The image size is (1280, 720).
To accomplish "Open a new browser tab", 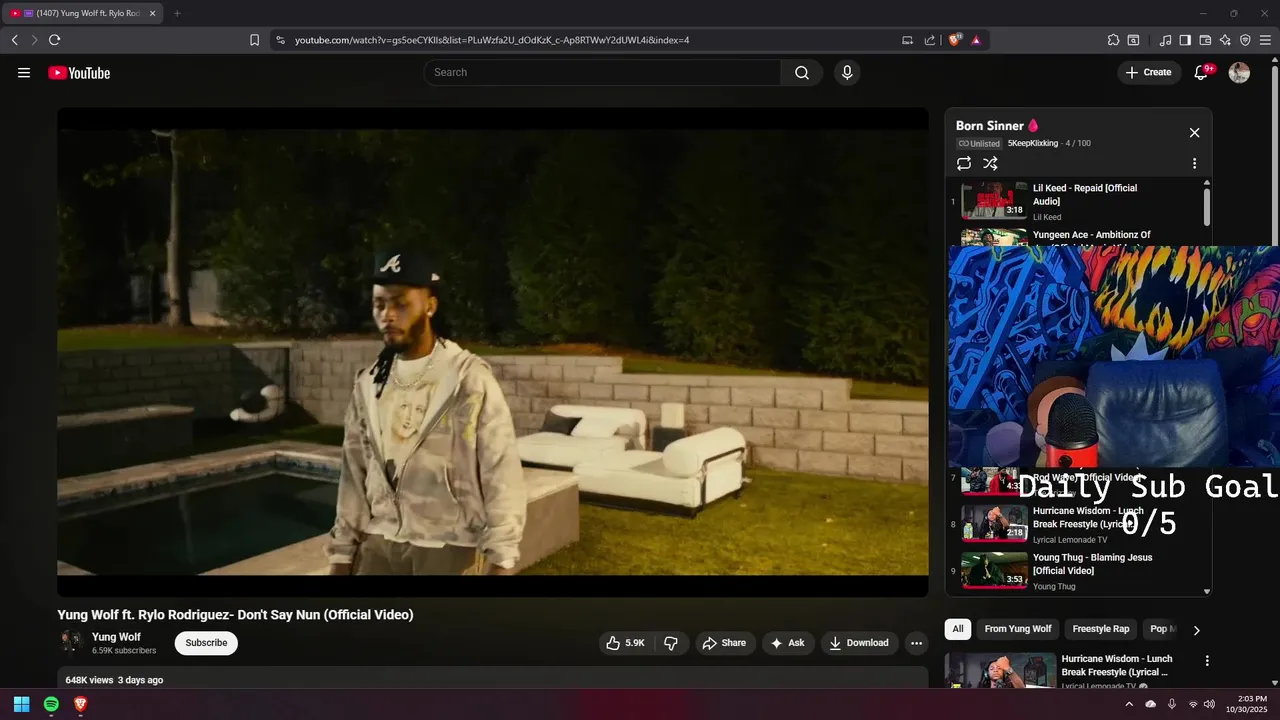I will [177, 13].
